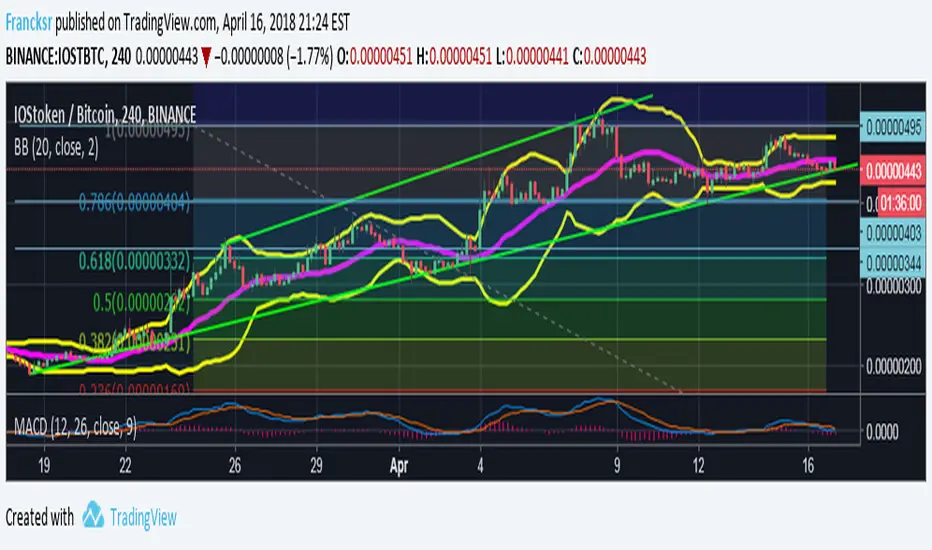Click the 0.00000200 price axis label
Viewport: 932px width, 550px height.
[894, 367]
